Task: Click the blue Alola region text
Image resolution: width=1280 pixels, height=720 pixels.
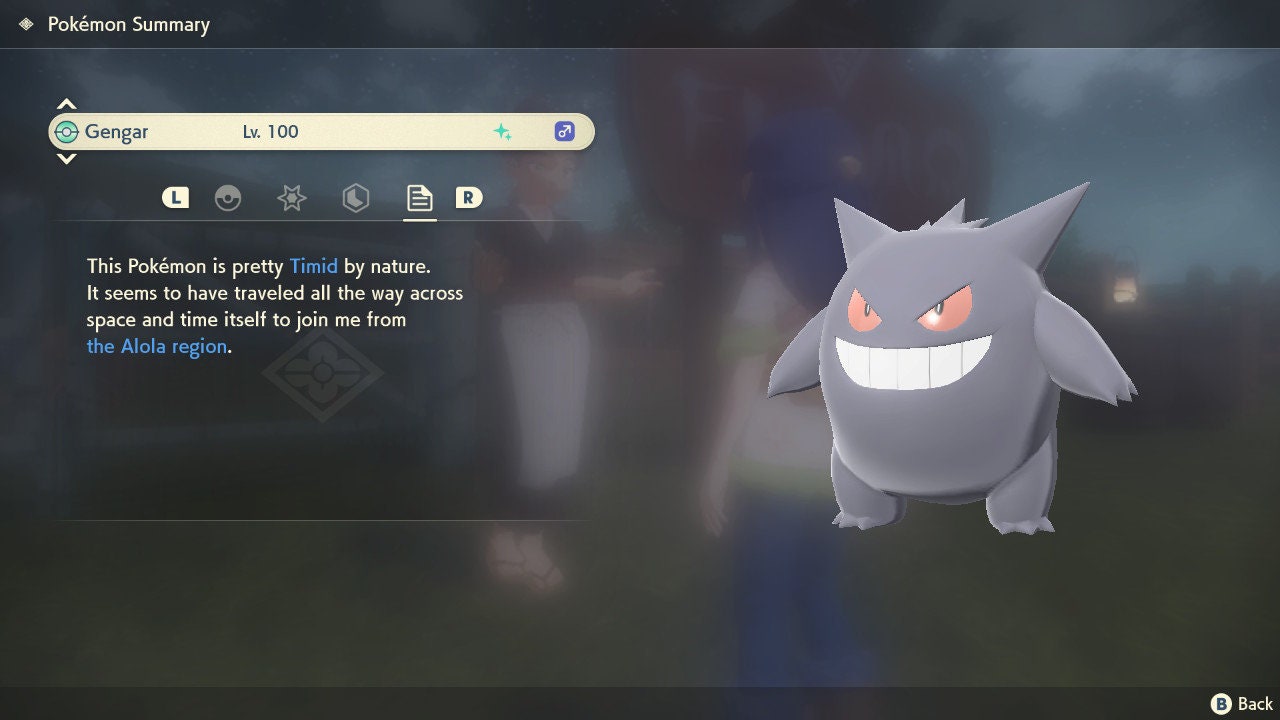Action: [x=157, y=347]
